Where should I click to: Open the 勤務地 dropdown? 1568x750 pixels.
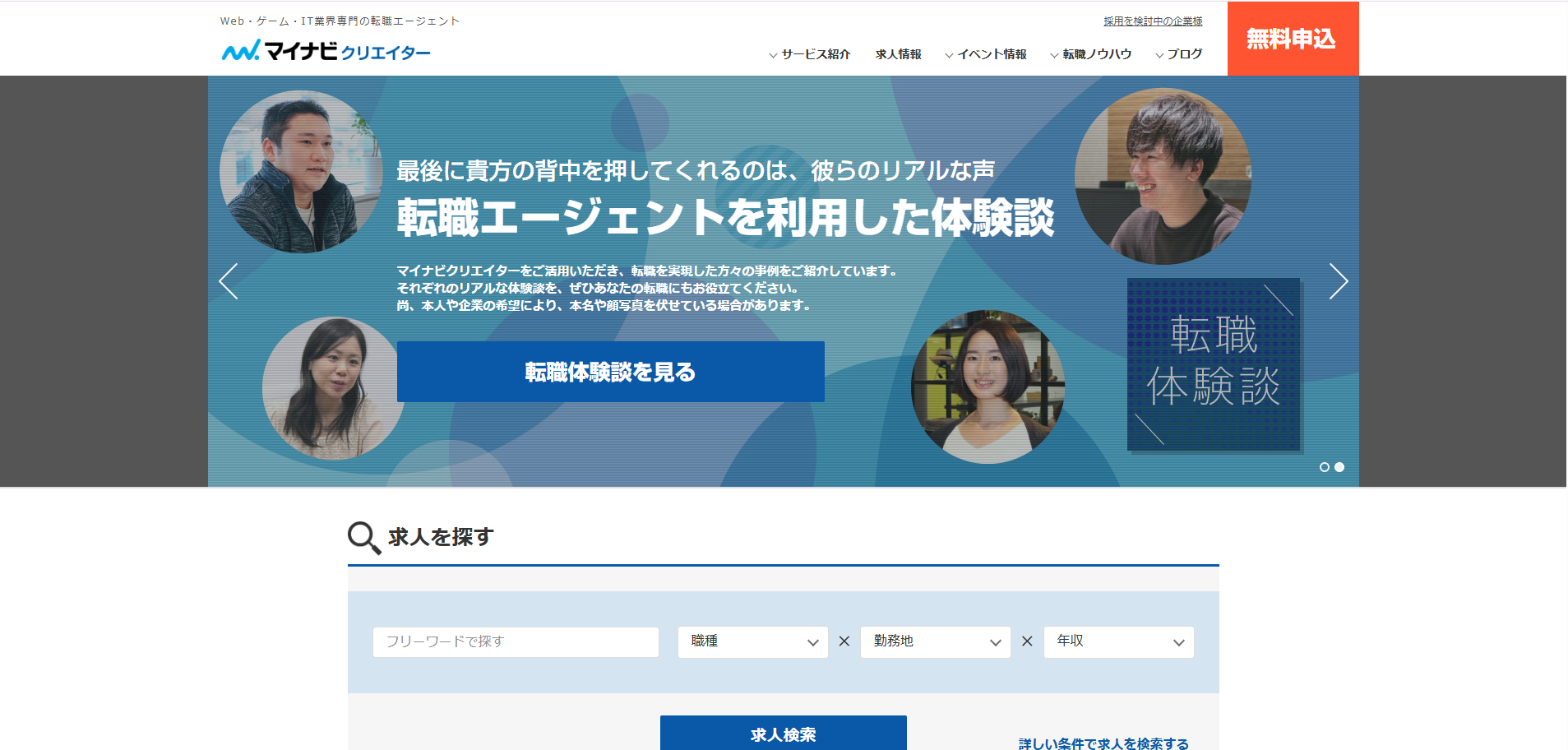pyautogui.click(x=935, y=642)
